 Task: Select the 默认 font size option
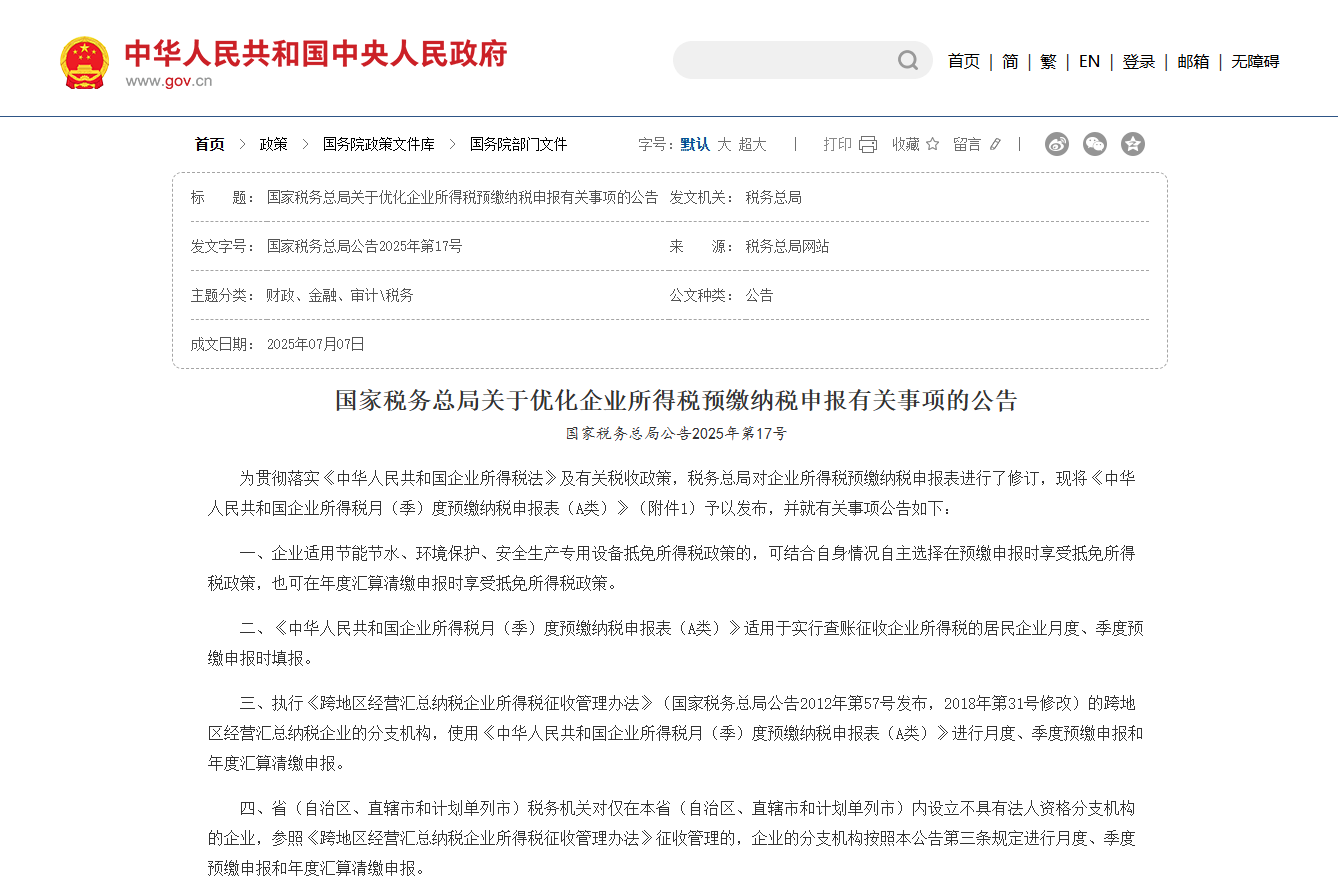click(x=695, y=145)
